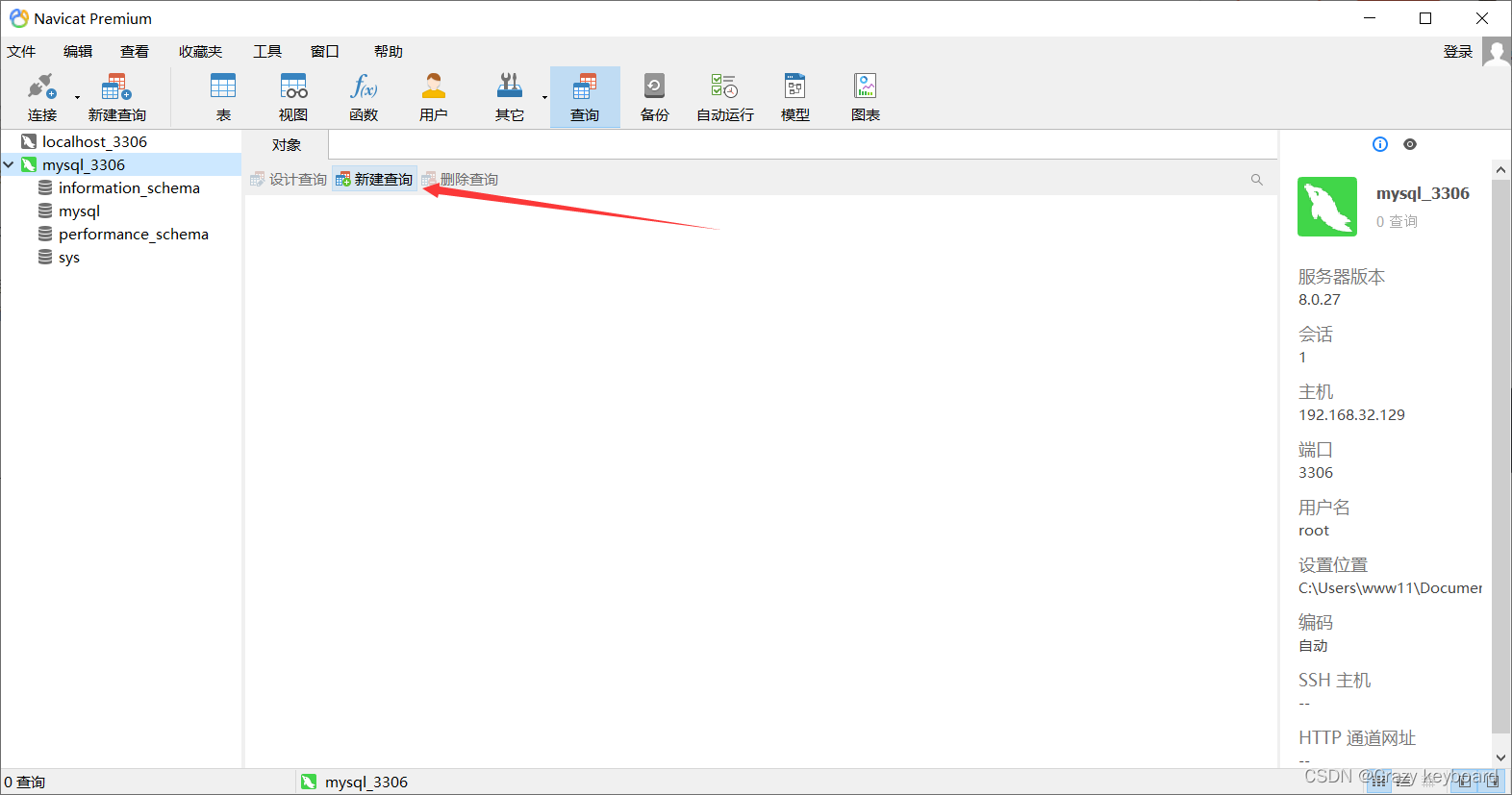Open the 视图 (View) objects
This screenshot has height=795, width=1512.
click(293, 98)
